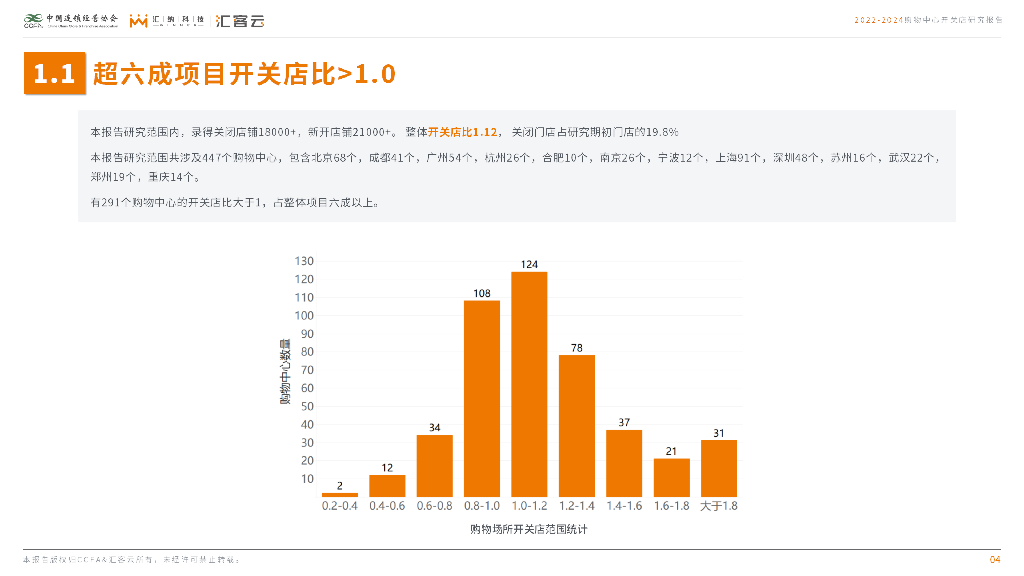Click the 1.6-1.8 bar in the chart
The width and height of the screenshot is (1024, 576).
coord(672,478)
